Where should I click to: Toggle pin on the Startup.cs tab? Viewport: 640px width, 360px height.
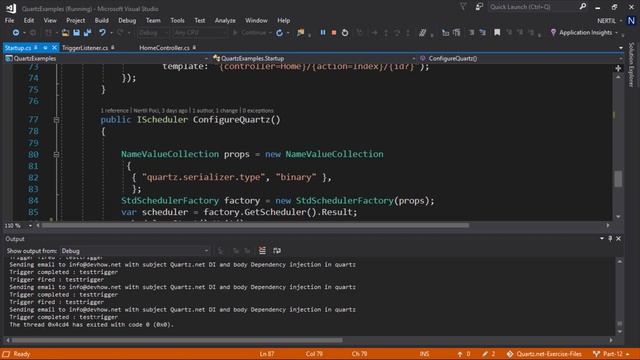(45, 48)
